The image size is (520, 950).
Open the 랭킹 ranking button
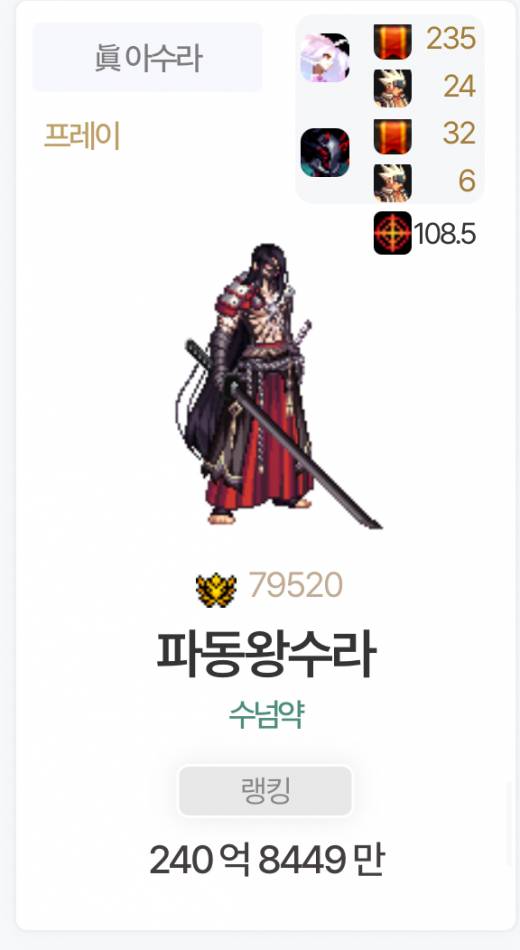click(x=265, y=791)
